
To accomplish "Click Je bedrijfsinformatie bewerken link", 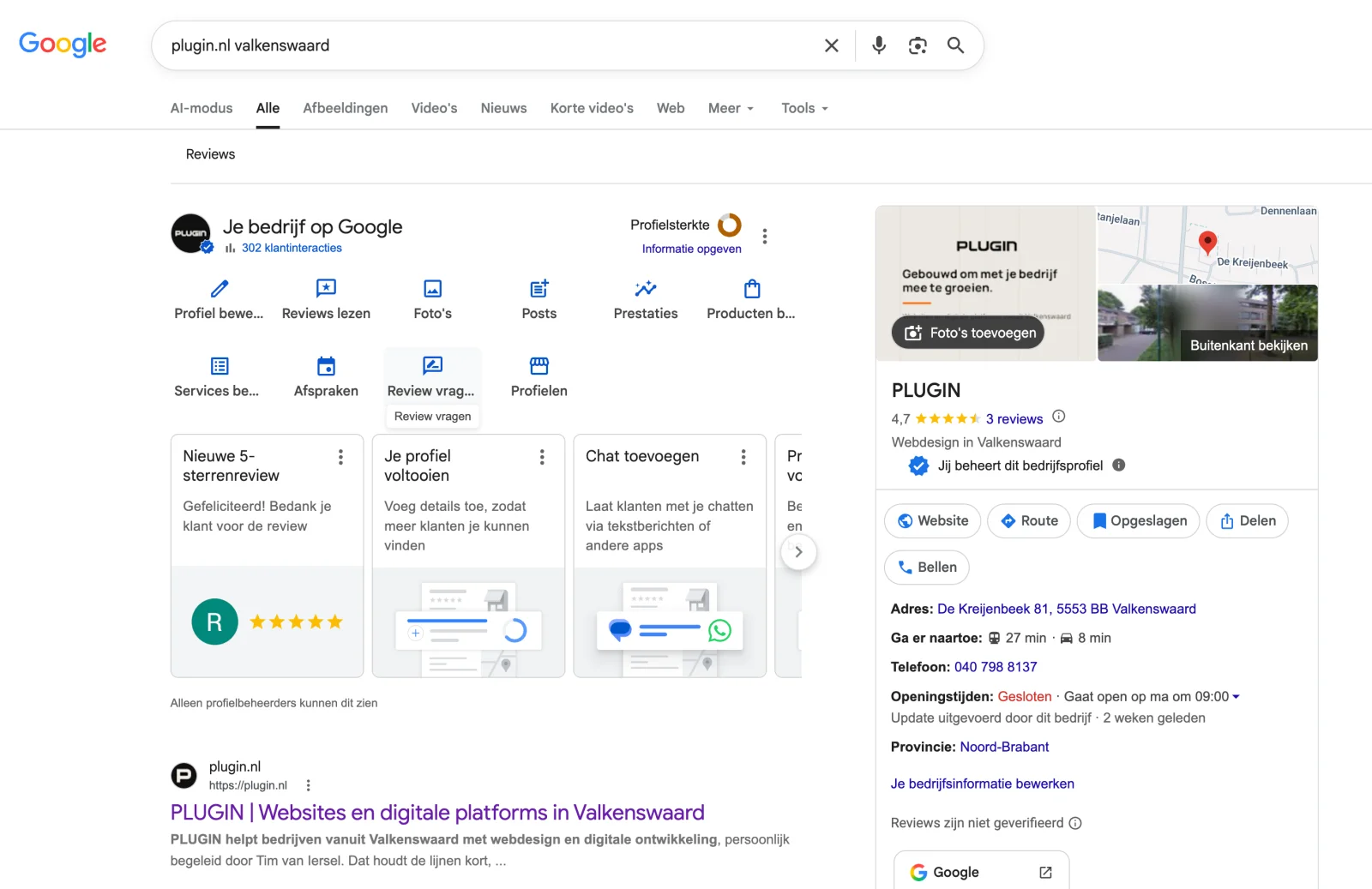I will click(x=983, y=784).
